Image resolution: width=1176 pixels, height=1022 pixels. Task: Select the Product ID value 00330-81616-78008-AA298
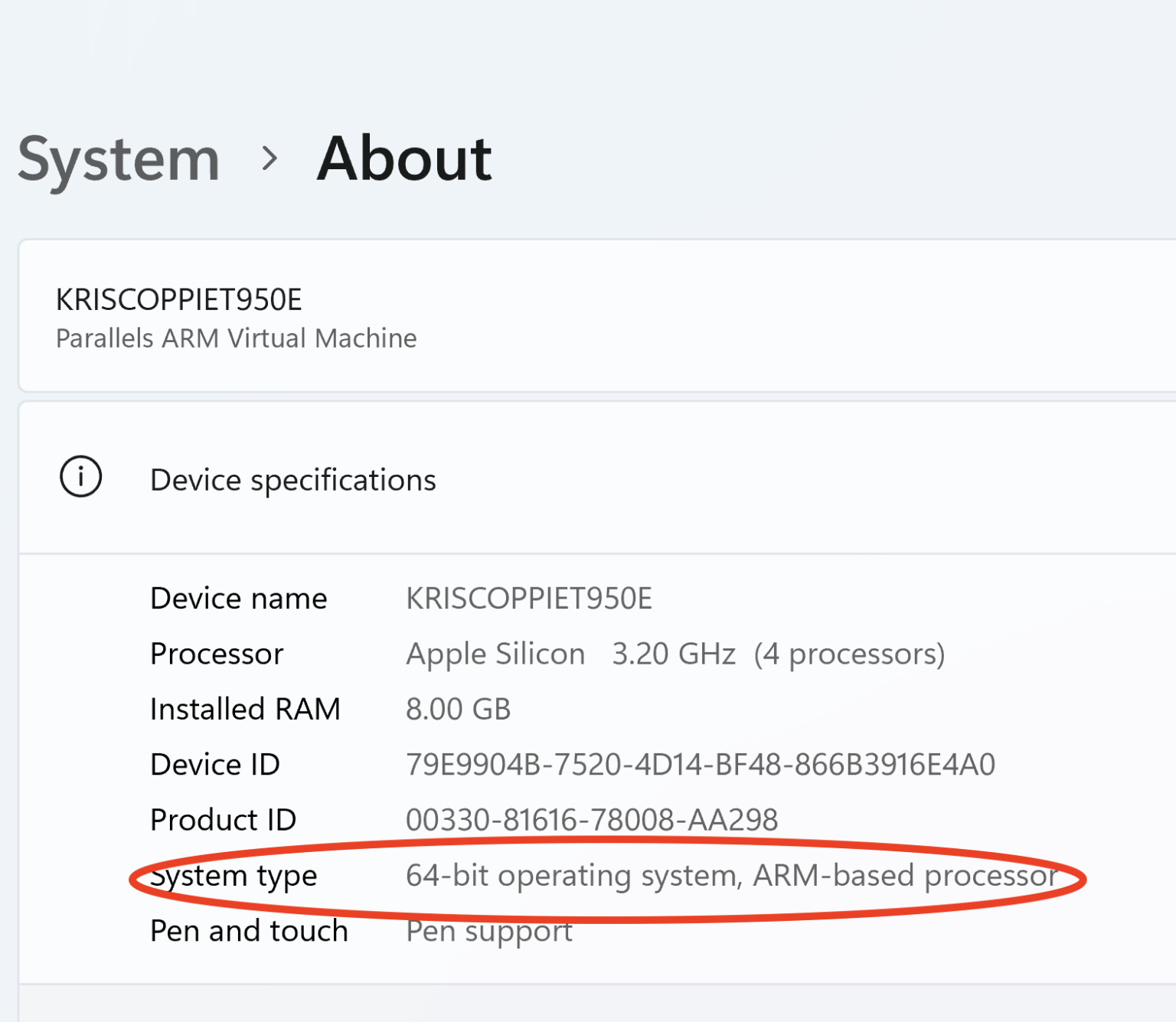click(x=591, y=820)
